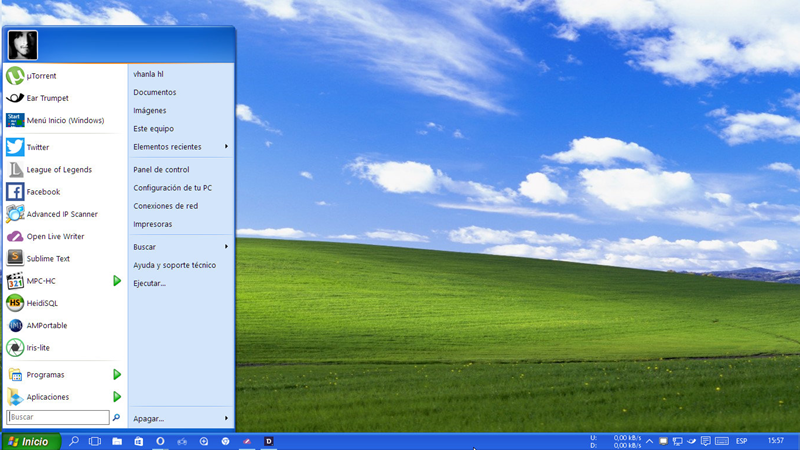Open Chrome from taskbar
This screenshot has width=800, height=450.
(x=226, y=441)
